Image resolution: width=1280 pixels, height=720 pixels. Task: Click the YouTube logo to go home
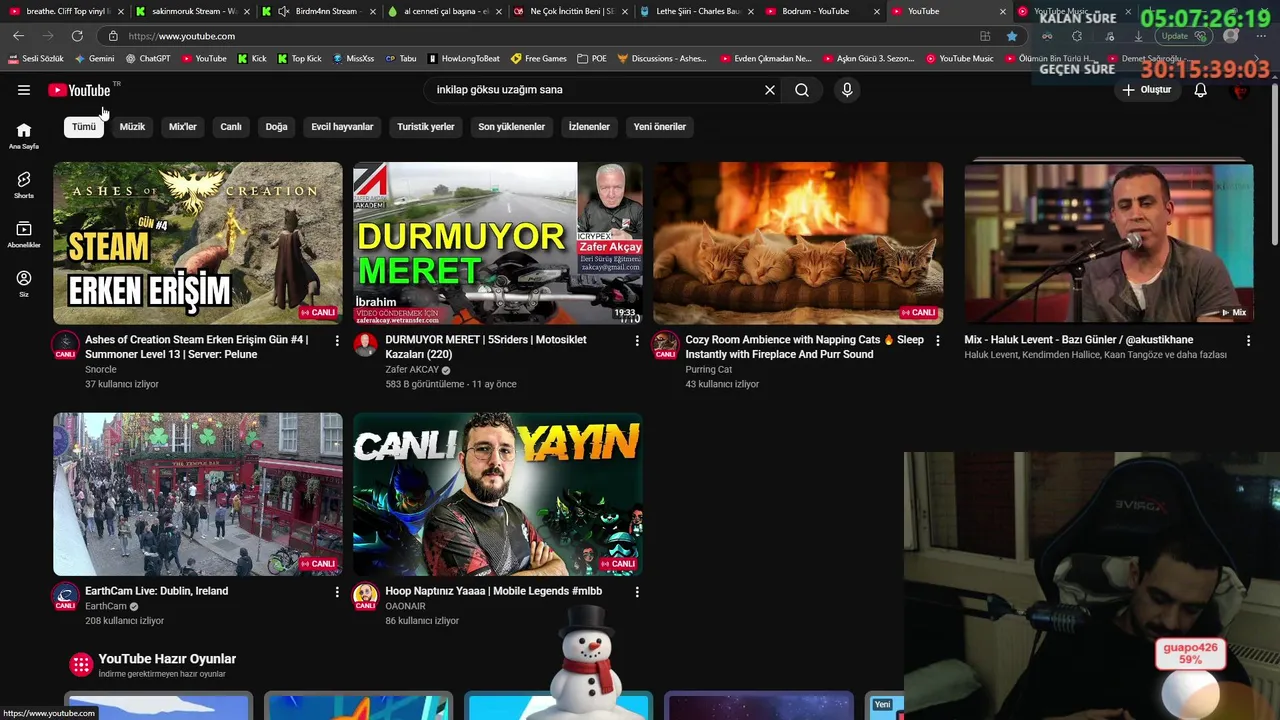point(79,90)
